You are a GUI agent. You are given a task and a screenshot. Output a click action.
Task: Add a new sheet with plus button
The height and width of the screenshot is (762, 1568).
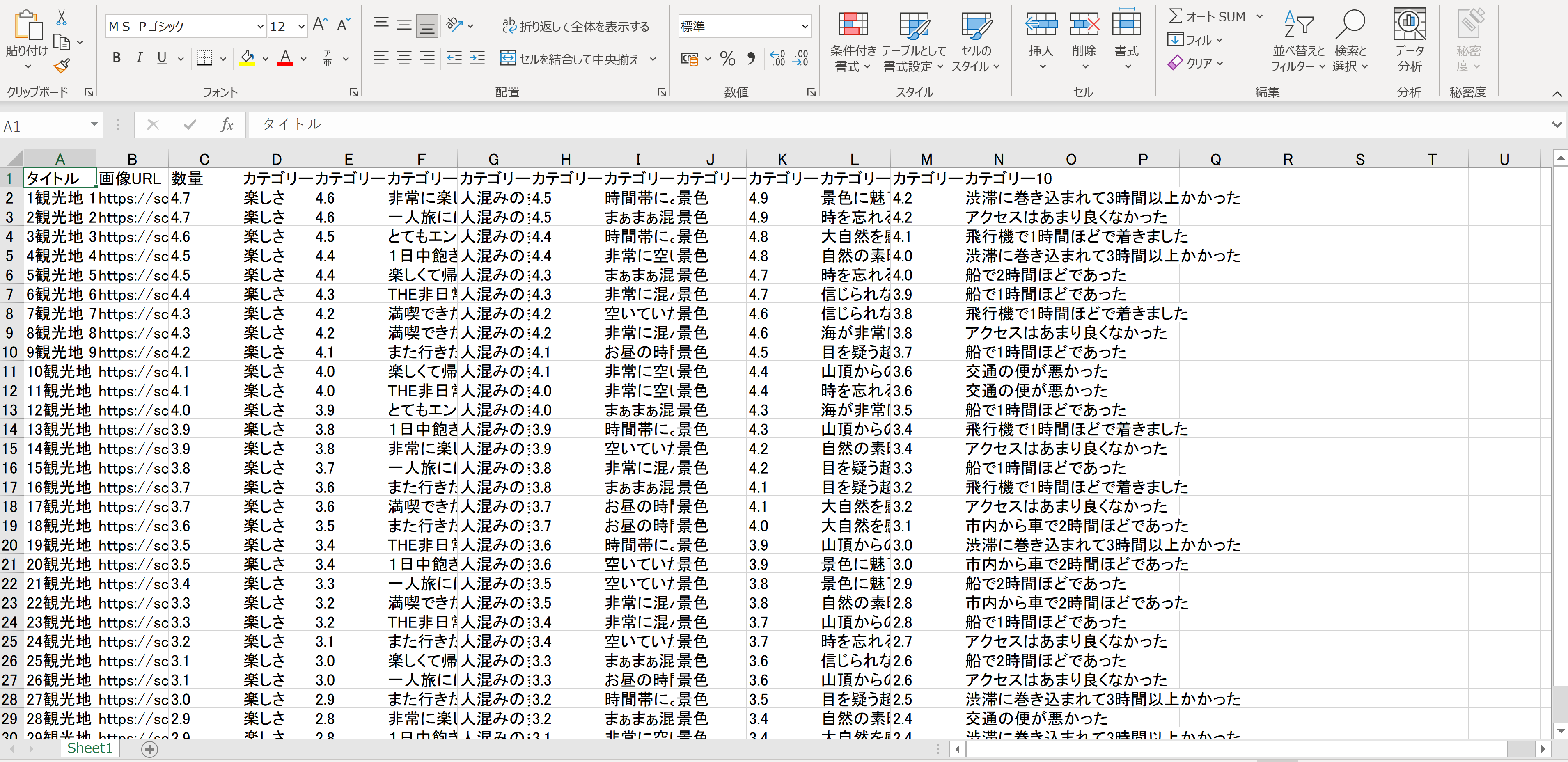coord(149,749)
